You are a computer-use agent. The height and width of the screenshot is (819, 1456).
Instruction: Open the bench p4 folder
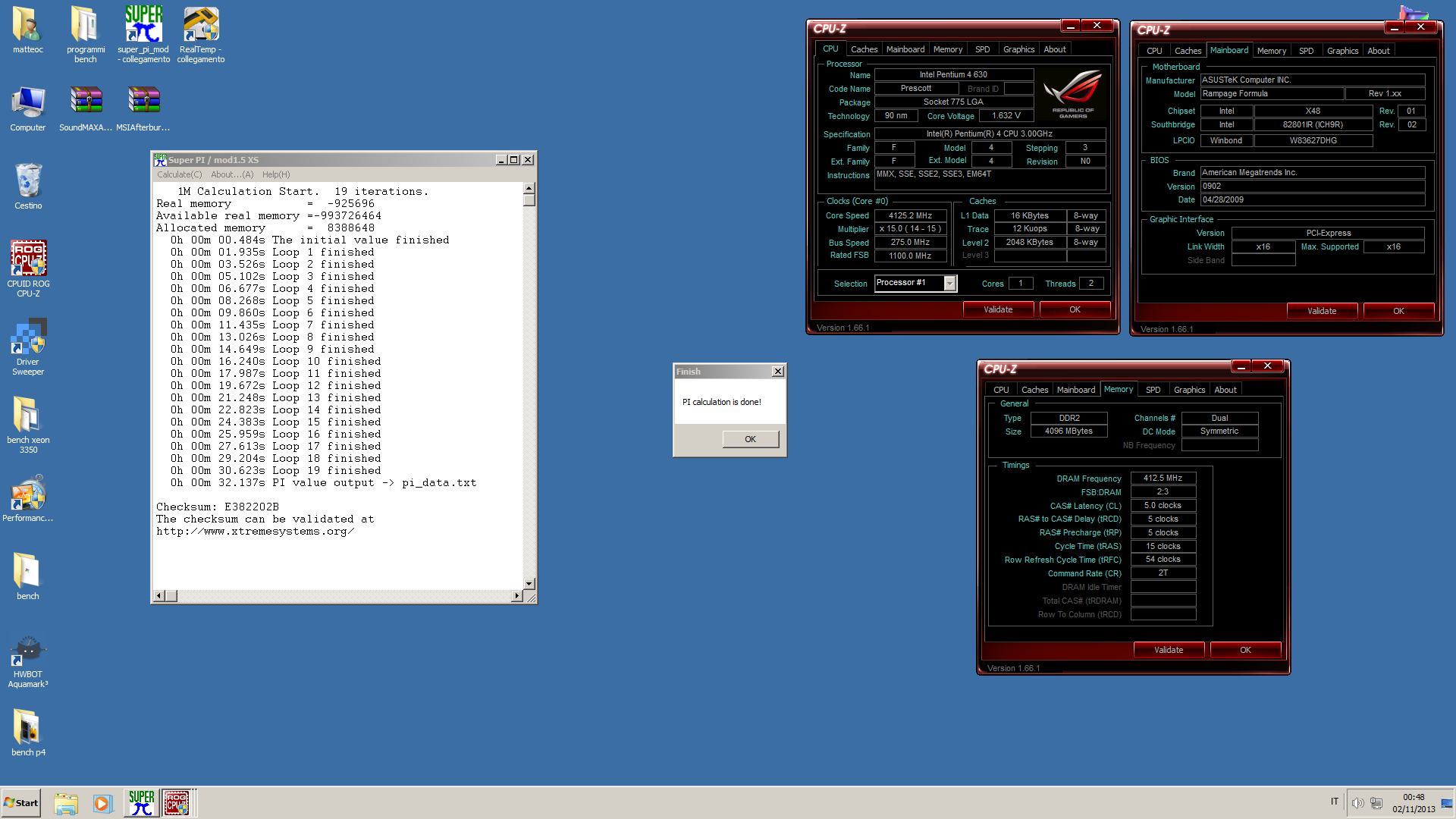(28, 733)
